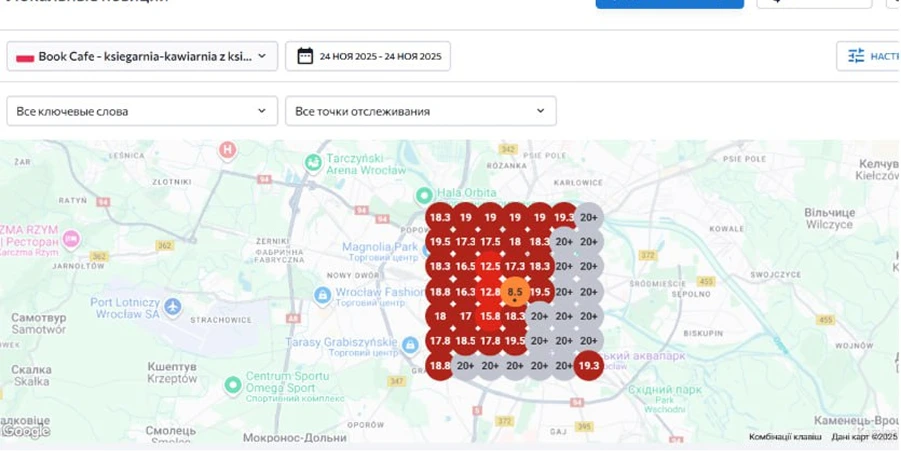Select the 12.8 rank marker
This screenshot has width=902, height=451.
tap(490, 292)
